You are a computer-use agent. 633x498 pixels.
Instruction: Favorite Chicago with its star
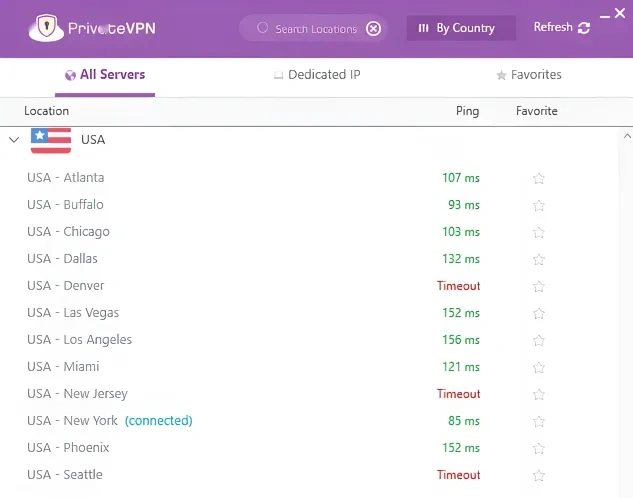tap(539, 232)
